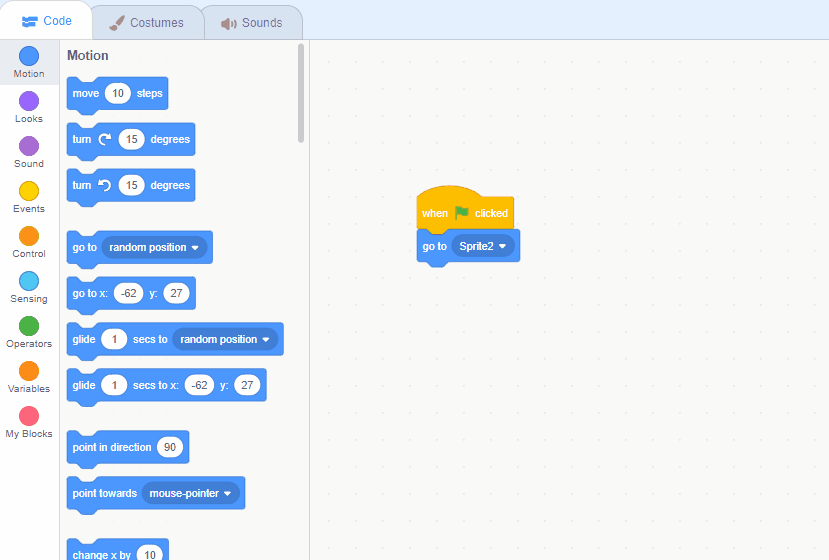Viewport: 829px width, 560px height.
Task: Select the Variables category circle
Action: point(29,371)
